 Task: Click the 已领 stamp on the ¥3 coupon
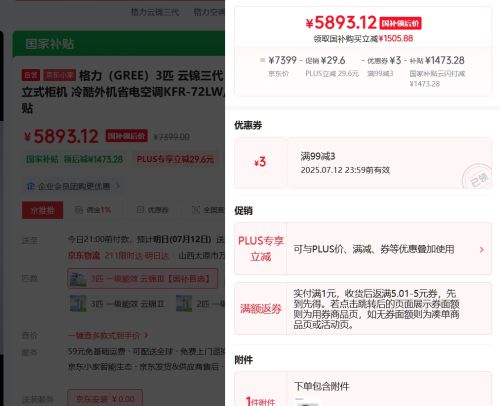[477, 176]
